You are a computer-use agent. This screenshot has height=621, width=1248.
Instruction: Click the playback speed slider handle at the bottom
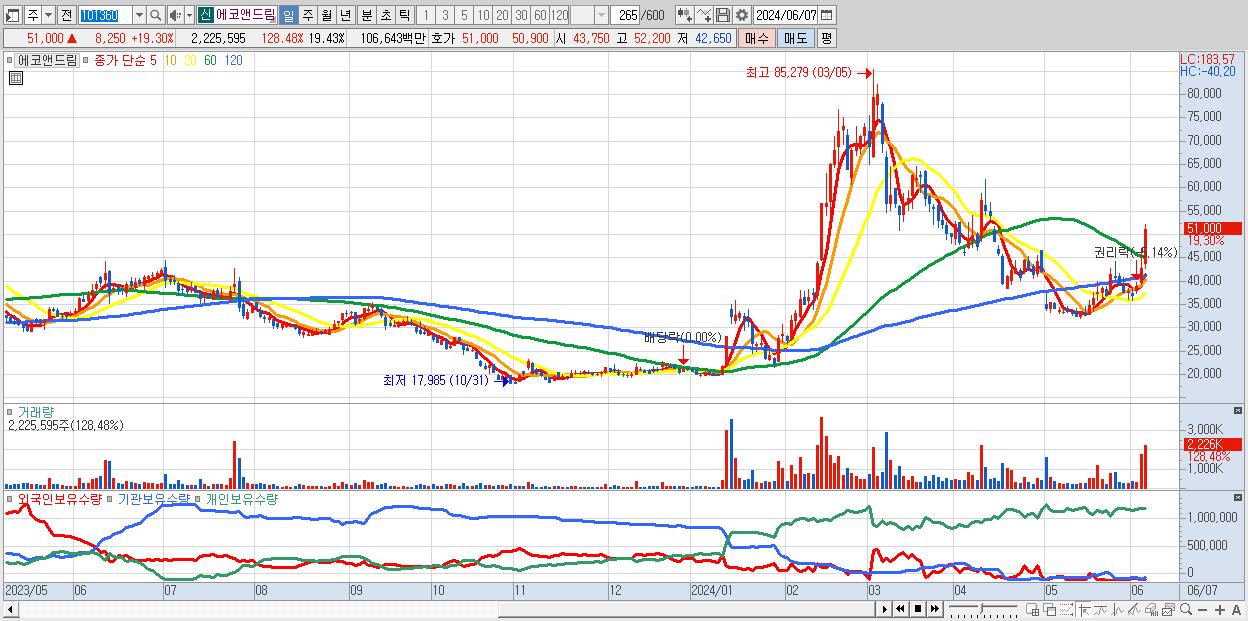coord(982,609)
